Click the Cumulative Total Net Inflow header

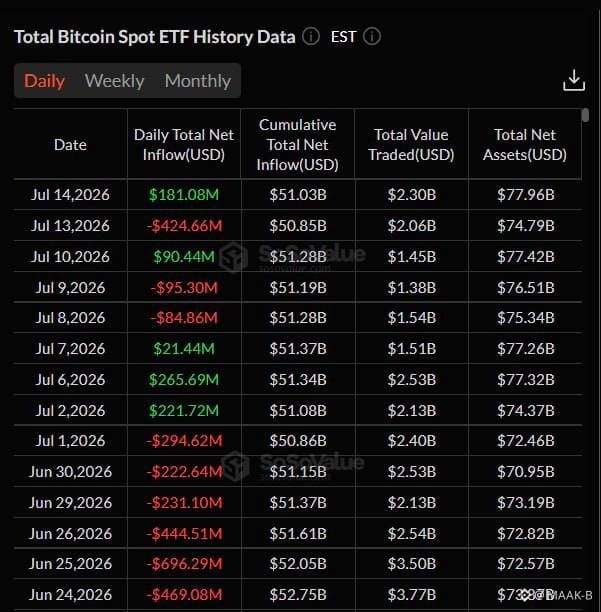[297, 145]
